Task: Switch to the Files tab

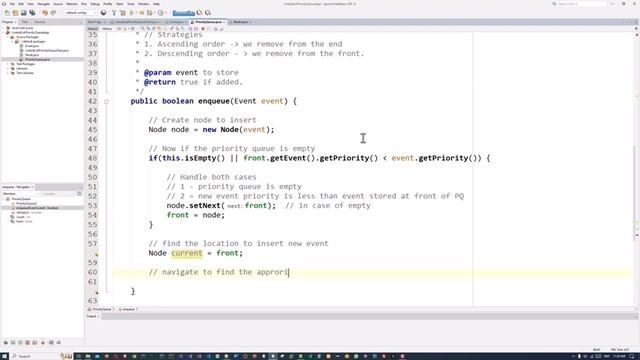Action: 25,22
